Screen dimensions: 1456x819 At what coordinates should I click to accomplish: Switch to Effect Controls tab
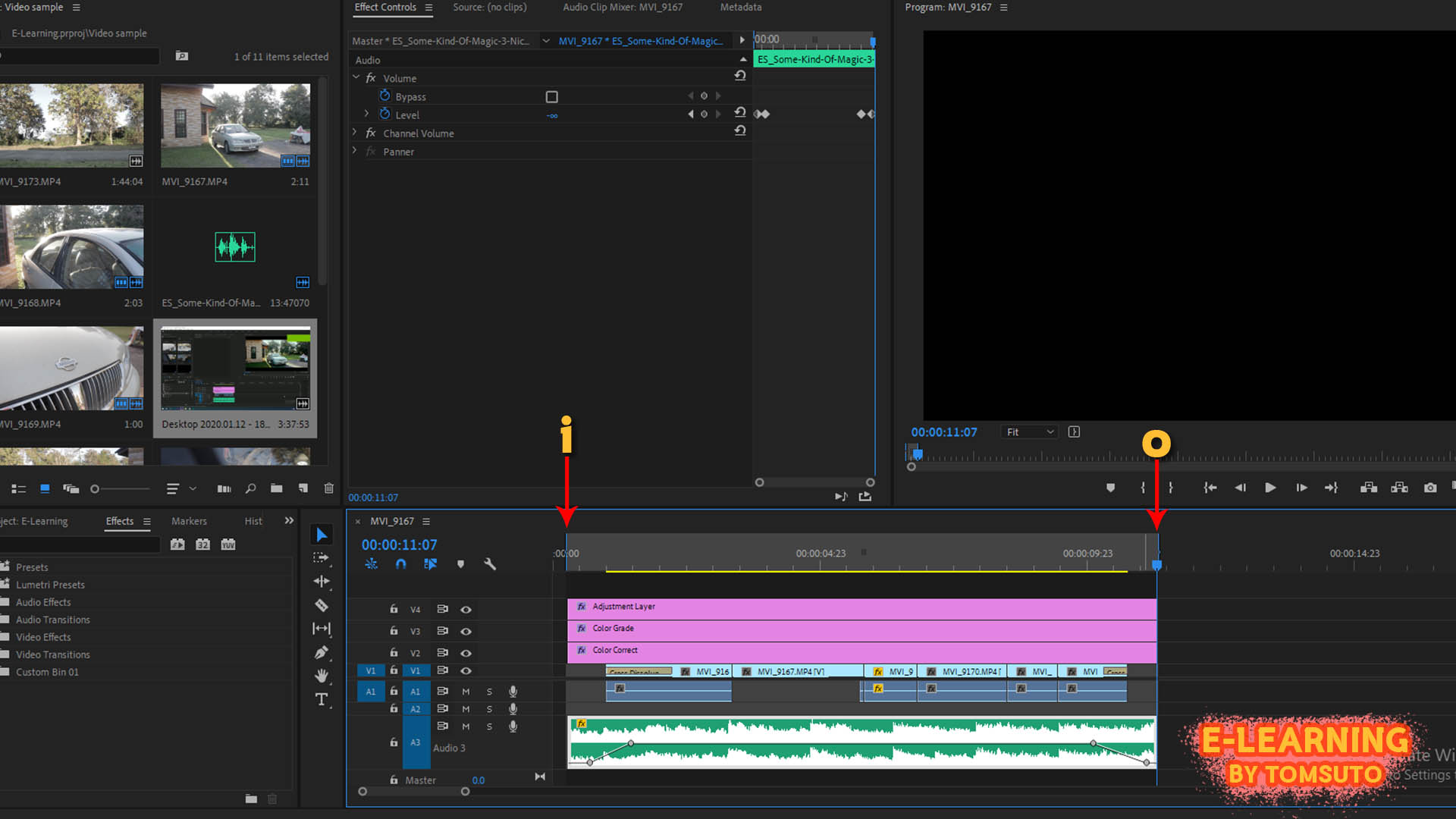[385, 8]
